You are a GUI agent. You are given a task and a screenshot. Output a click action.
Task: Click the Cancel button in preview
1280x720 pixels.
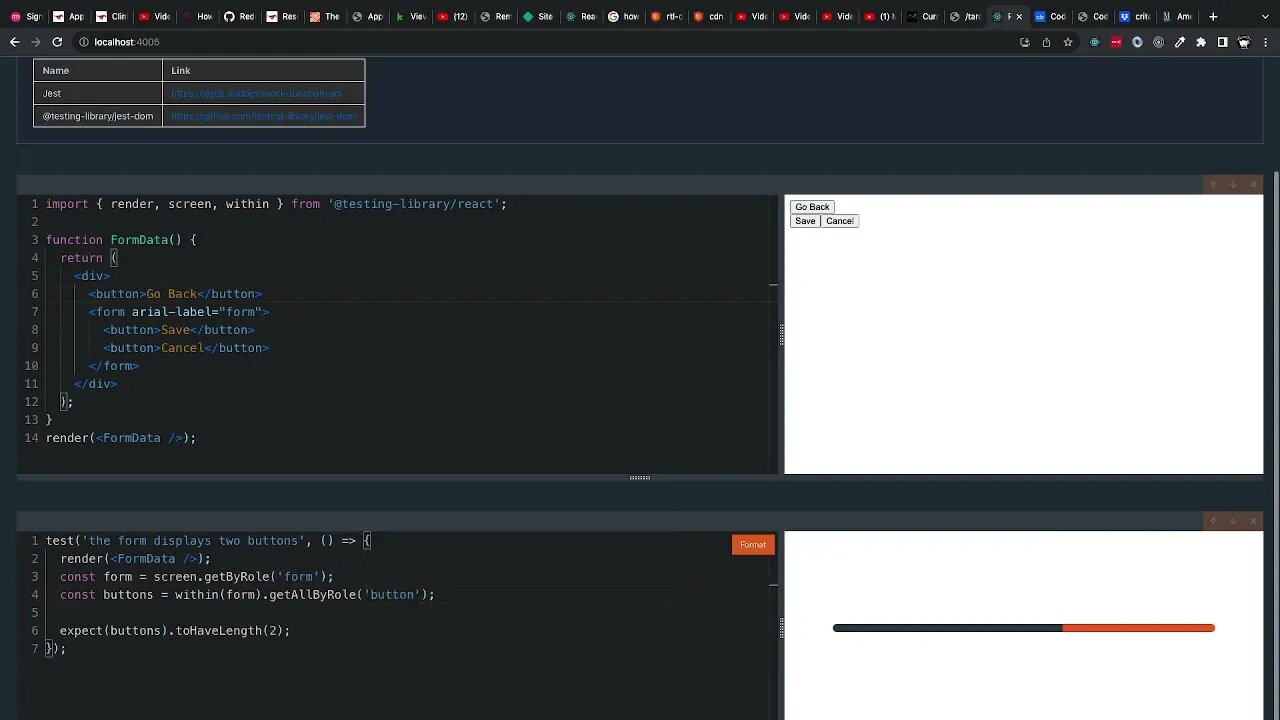click(839, 221)
